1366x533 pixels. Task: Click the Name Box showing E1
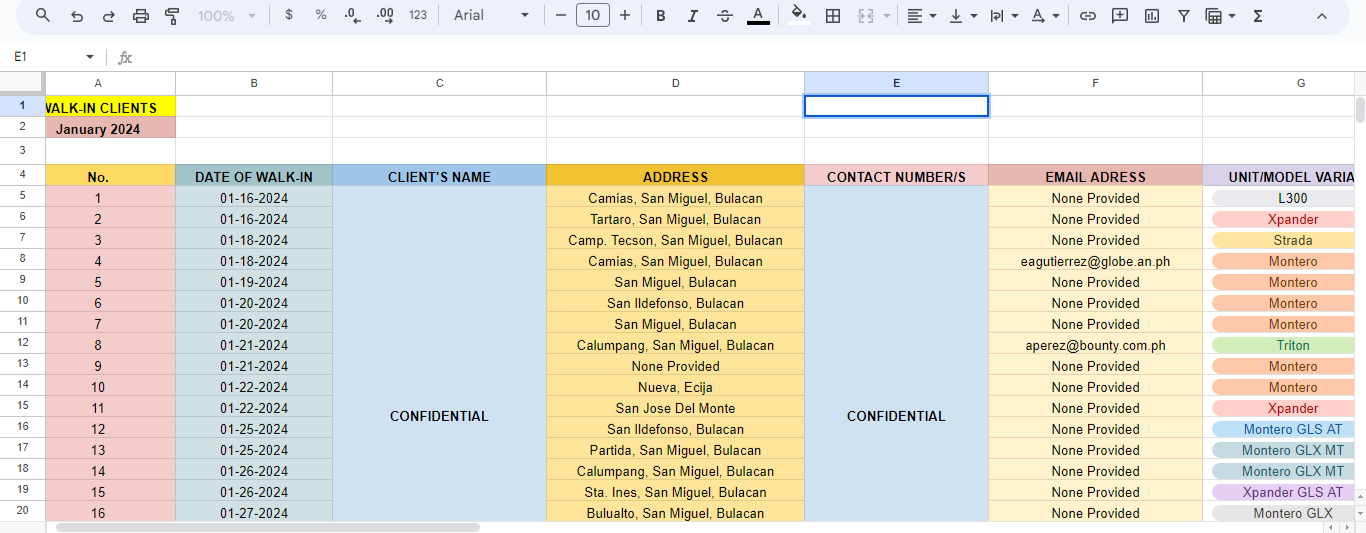[46, 57]
